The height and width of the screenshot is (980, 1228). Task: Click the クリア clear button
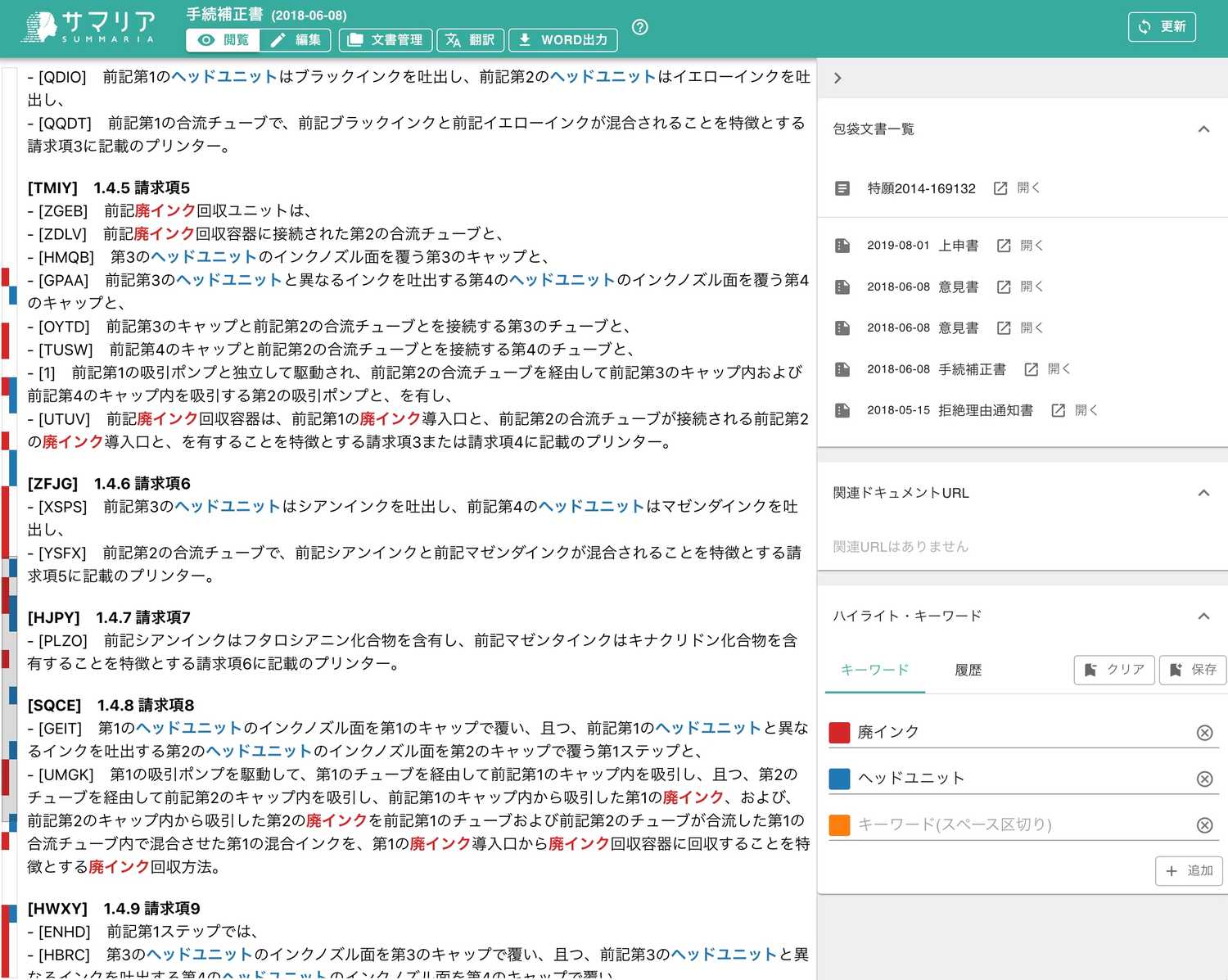coord(1114,670)
